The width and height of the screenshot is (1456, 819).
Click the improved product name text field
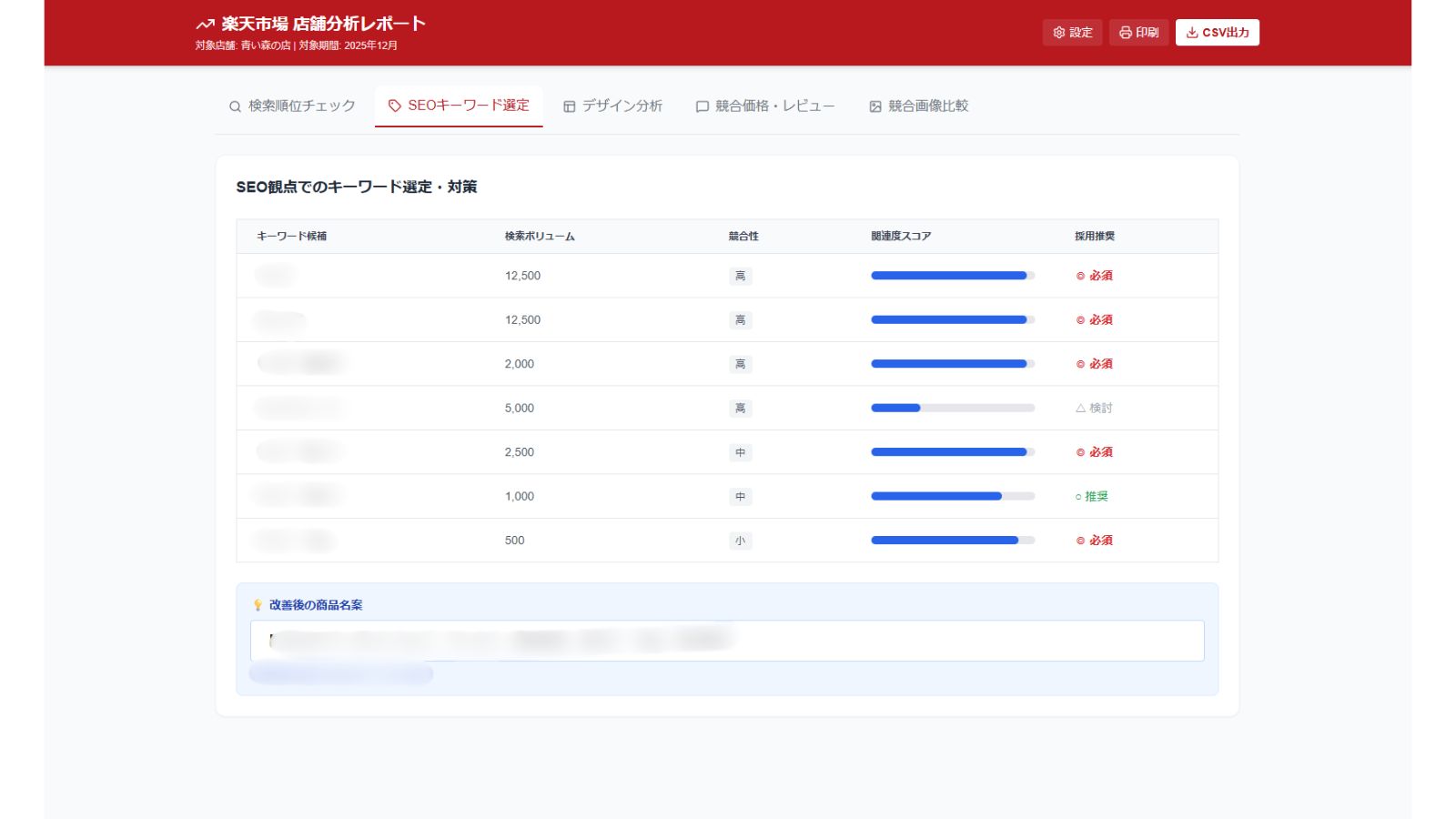(726, 641)
